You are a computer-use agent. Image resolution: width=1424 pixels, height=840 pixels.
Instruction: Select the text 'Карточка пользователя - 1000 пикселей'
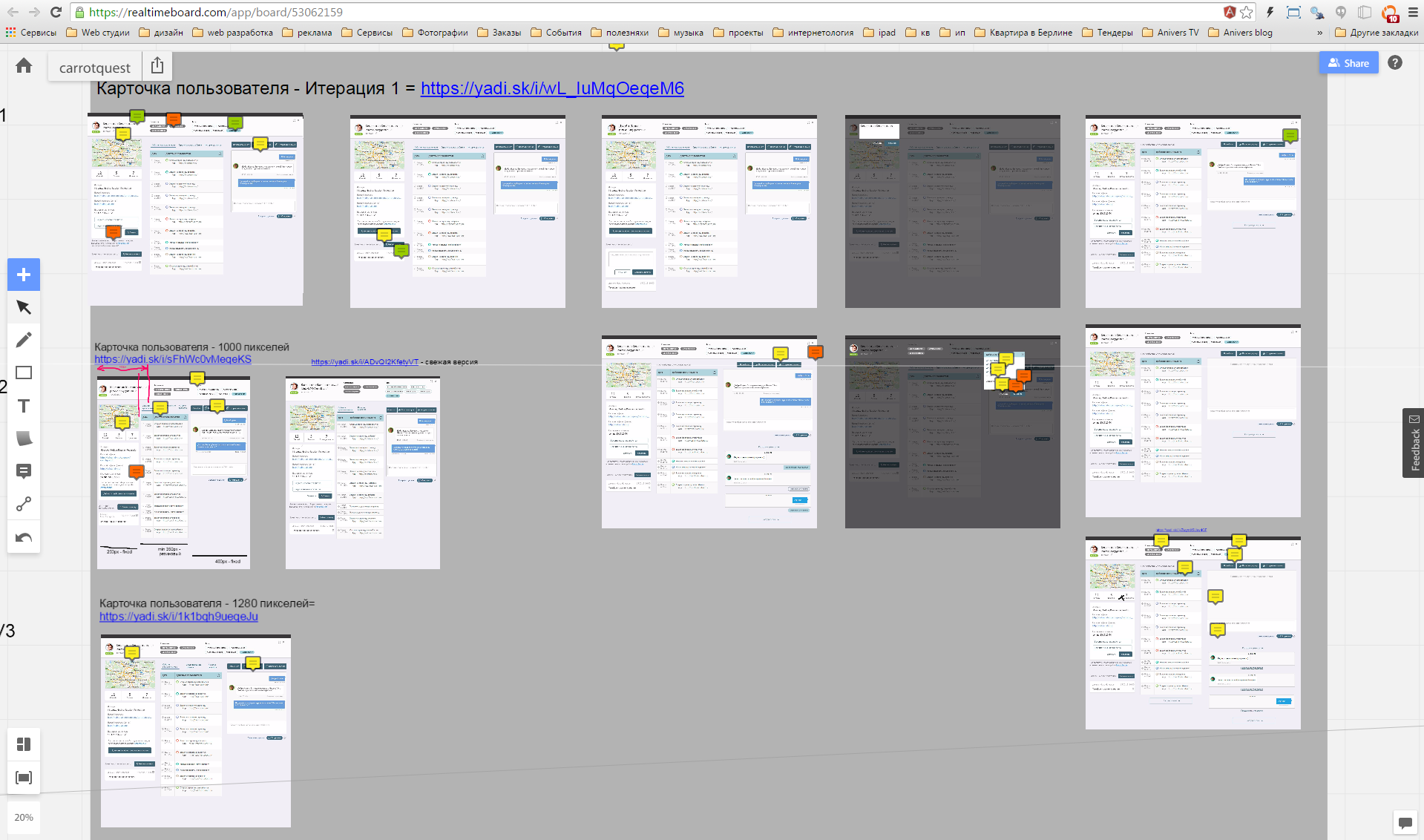pyautogui.click(x=191, y=347)
